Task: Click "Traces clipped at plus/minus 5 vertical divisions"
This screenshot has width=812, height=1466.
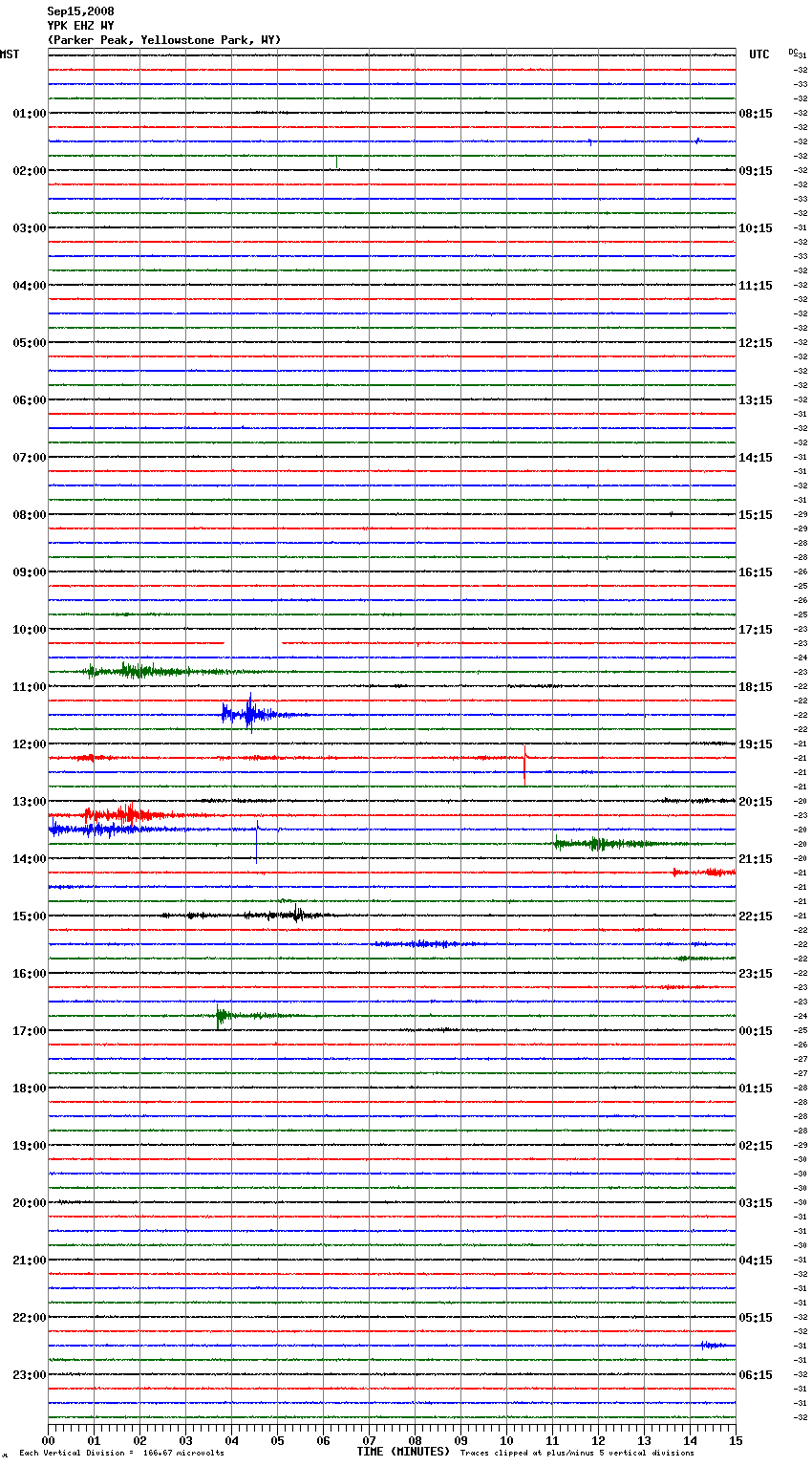Action: click(x=577, y=1454)
